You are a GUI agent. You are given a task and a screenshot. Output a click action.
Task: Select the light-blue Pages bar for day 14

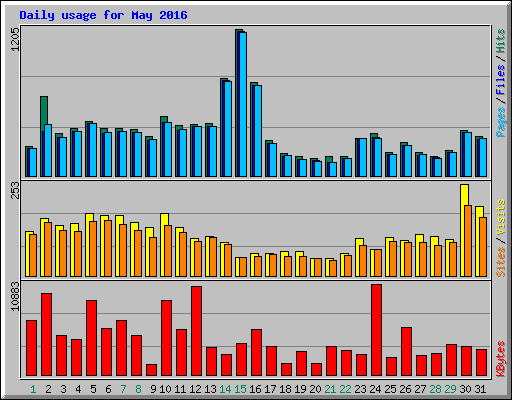[x=228, y=129]
